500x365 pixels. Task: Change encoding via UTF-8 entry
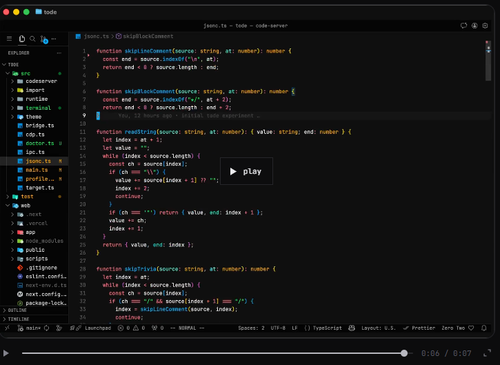coord(278,328)
